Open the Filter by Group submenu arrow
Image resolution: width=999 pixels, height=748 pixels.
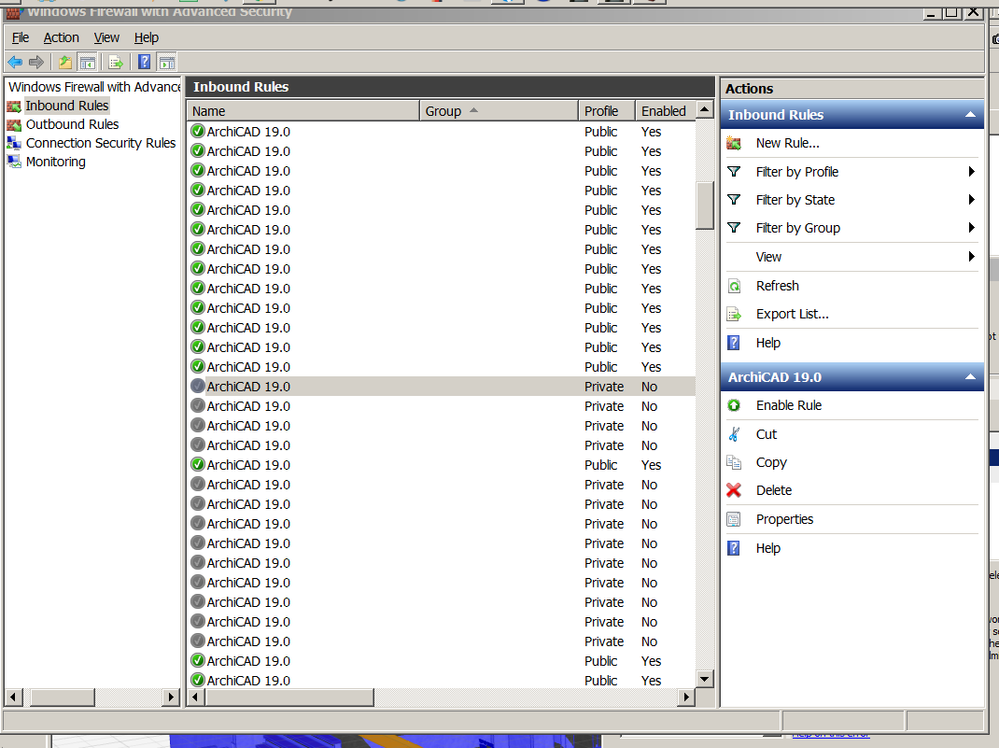click(971, 227)
